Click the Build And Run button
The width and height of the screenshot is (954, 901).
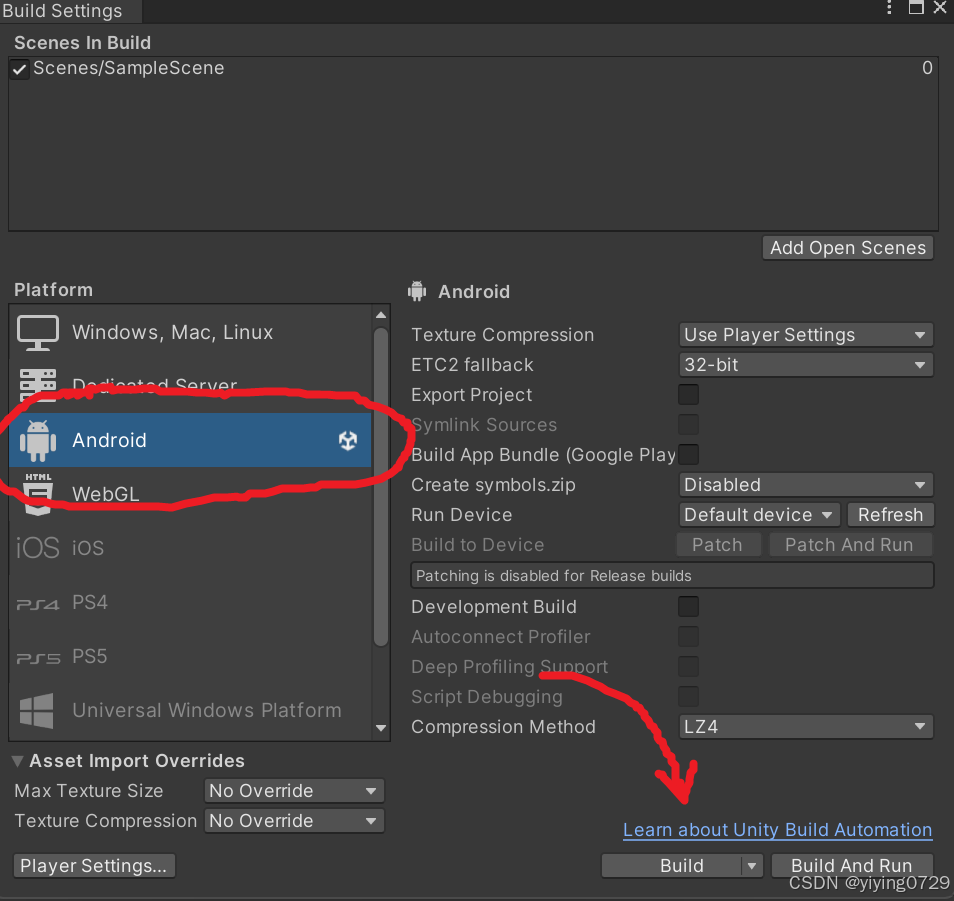(x=852, y=866)
